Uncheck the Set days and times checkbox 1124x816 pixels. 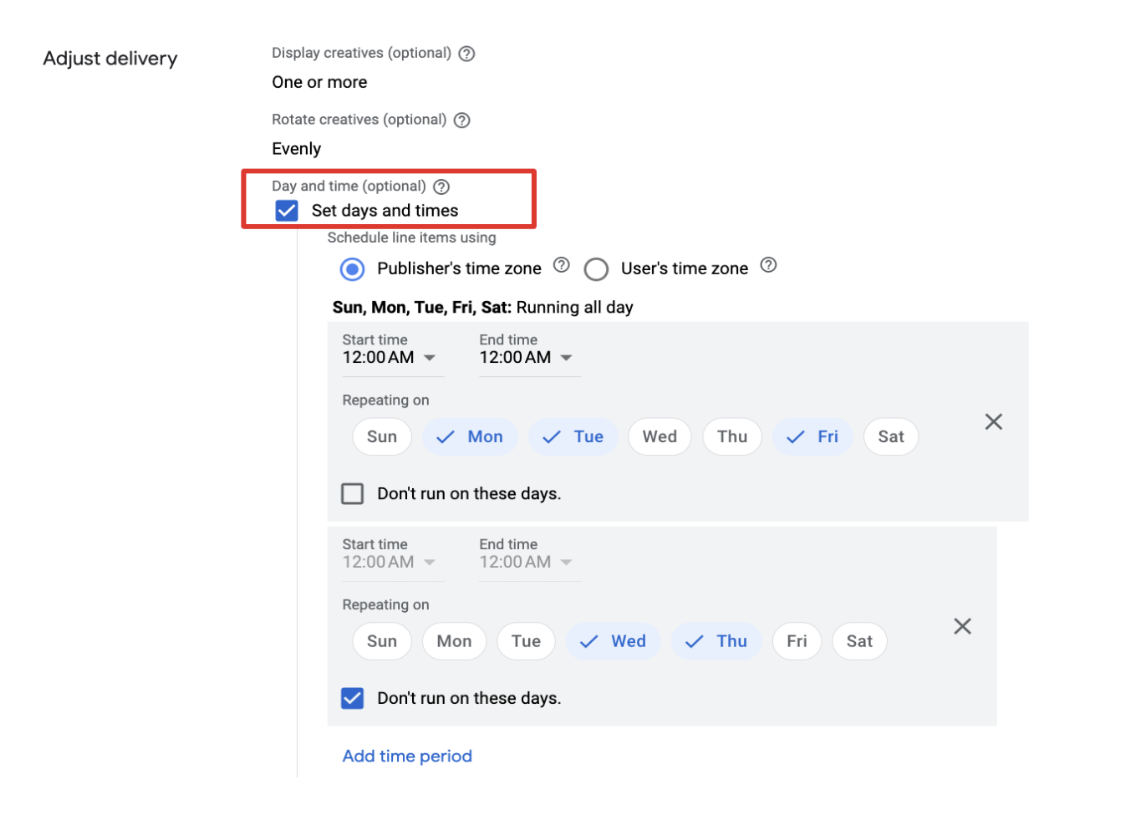[x=287, y=211]
